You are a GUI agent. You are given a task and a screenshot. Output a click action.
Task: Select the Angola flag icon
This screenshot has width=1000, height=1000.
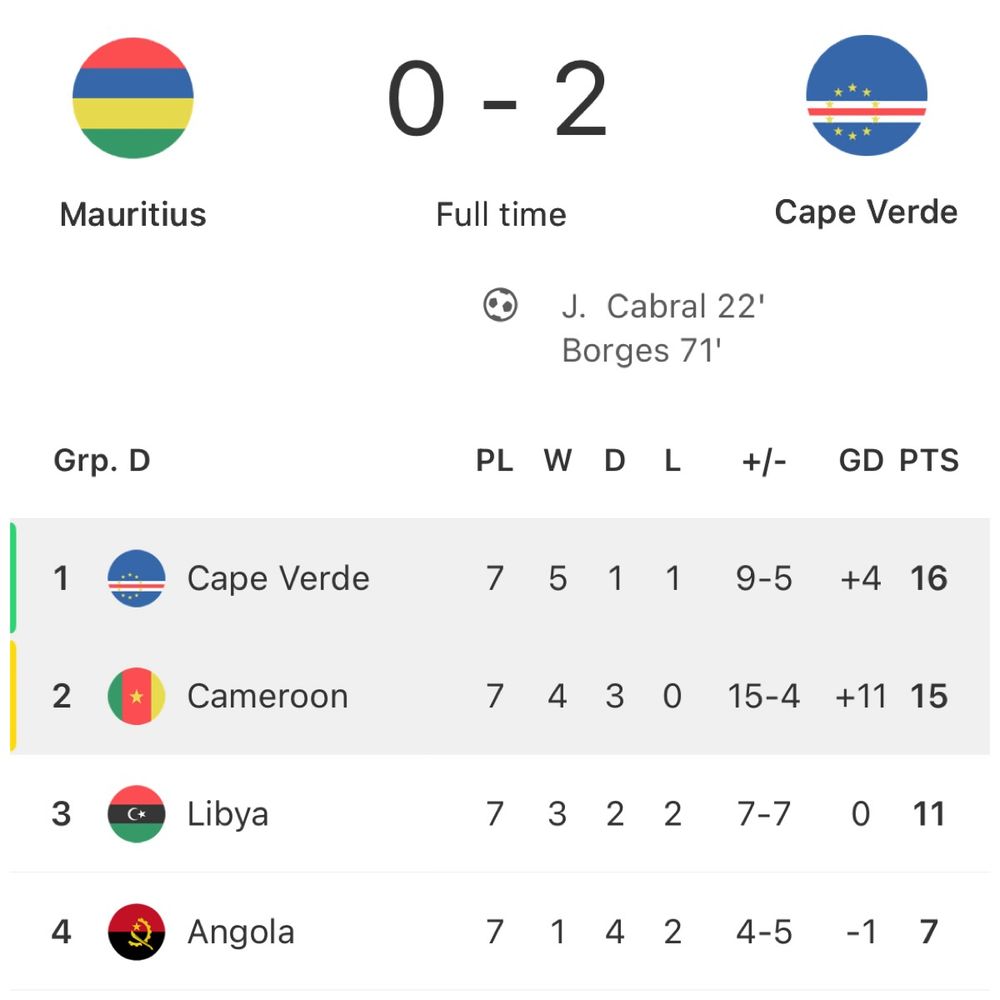(x=136, y=932)
